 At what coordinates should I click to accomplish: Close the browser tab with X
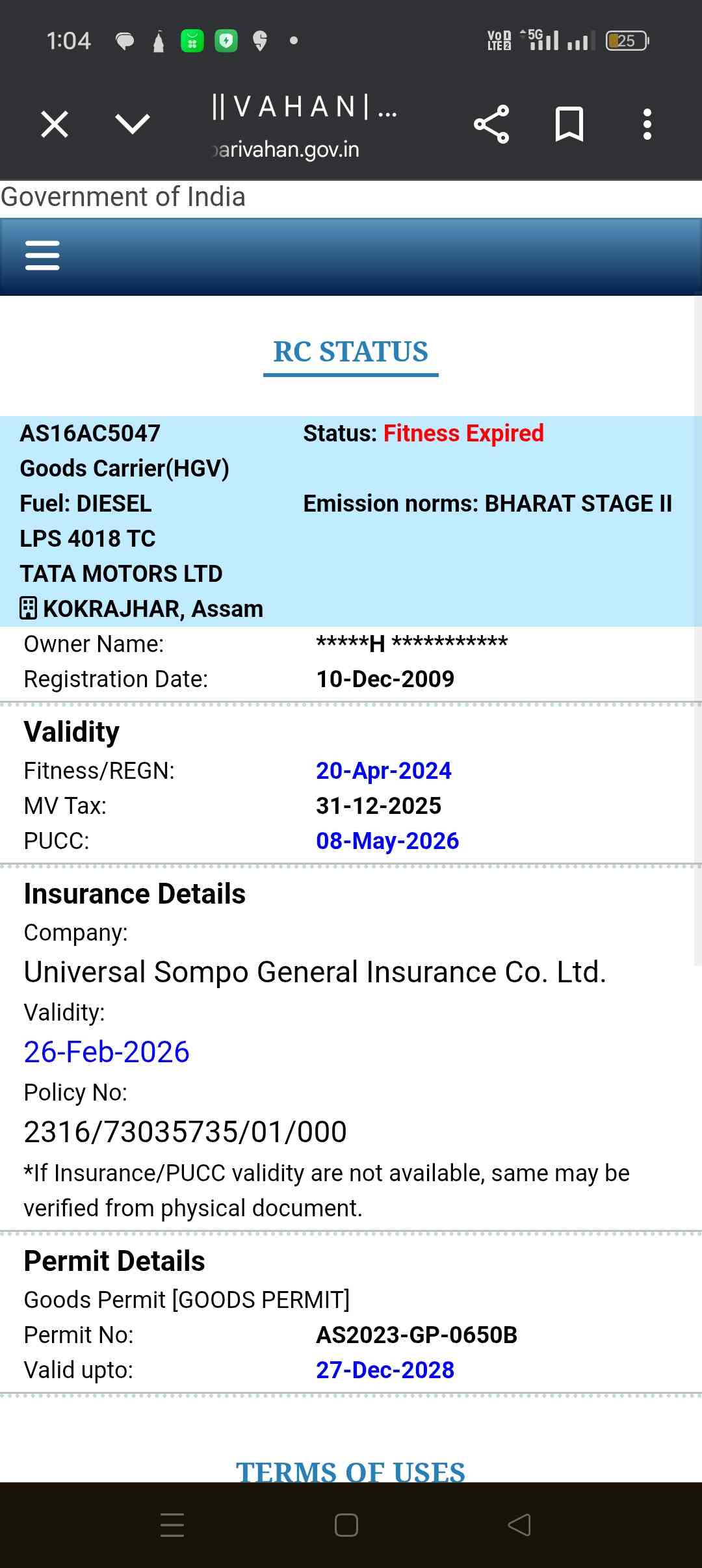tap(55, 124)
